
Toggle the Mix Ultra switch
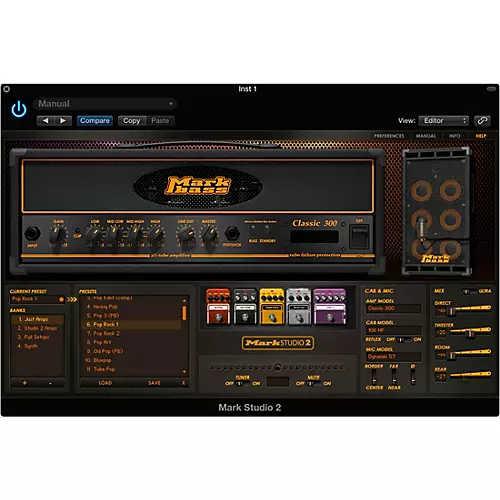point(470,291)
